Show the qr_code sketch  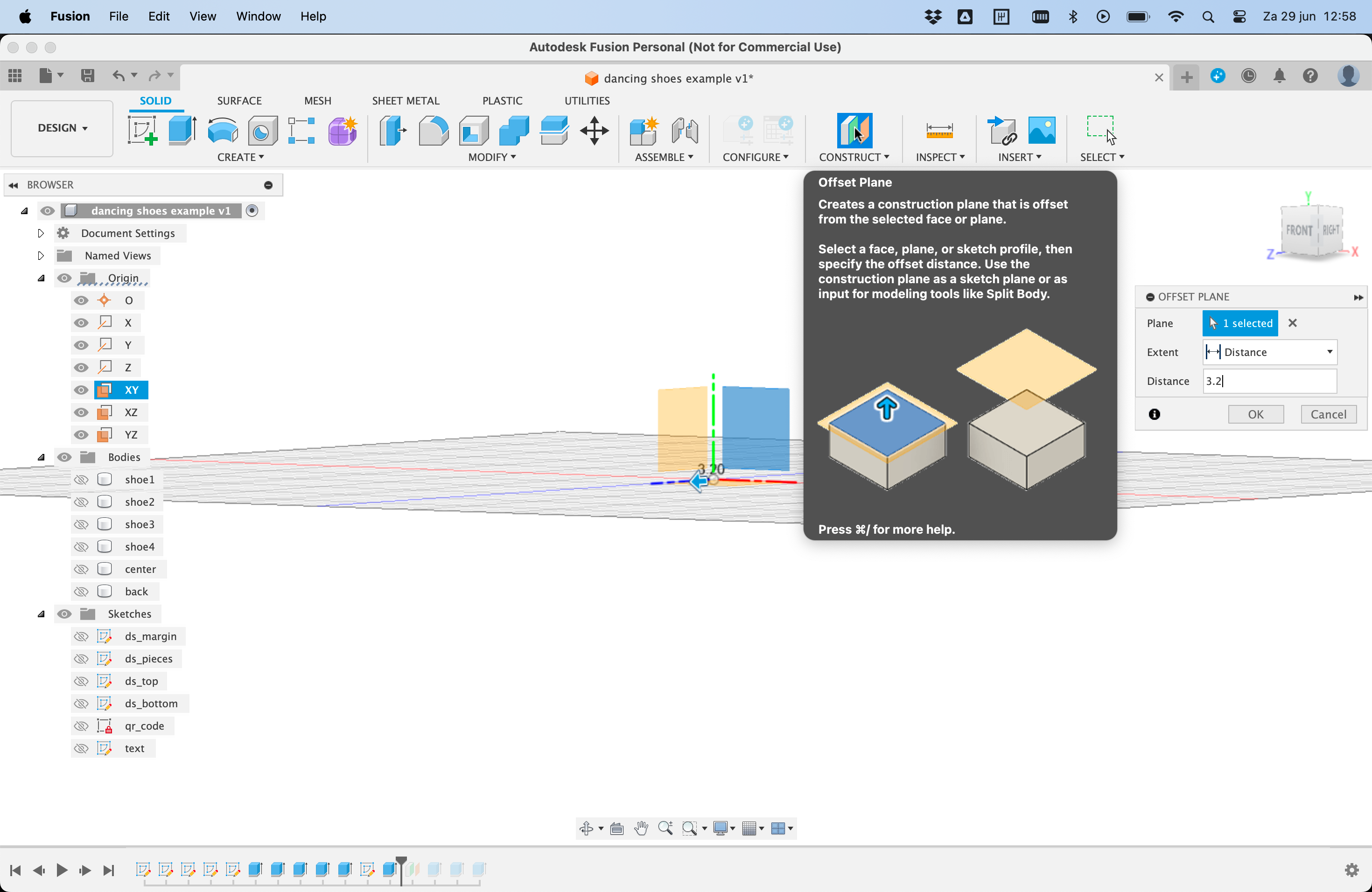[x=81, y=726]
